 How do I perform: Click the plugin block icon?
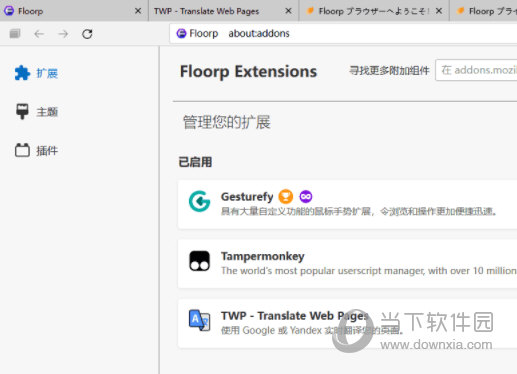(x=22, y=150)
